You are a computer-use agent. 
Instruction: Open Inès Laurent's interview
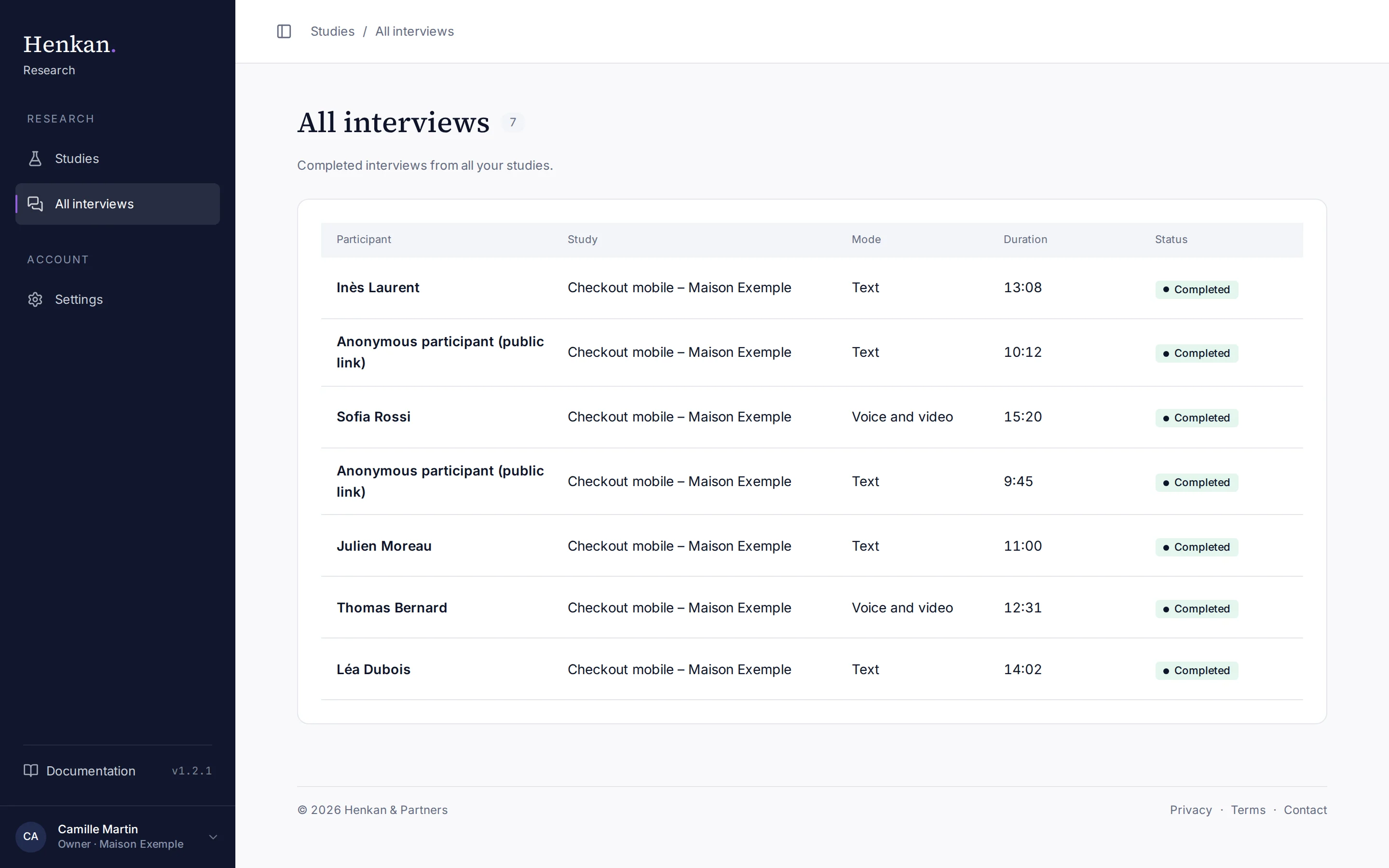pyautogui.click(x=812, y=288)
